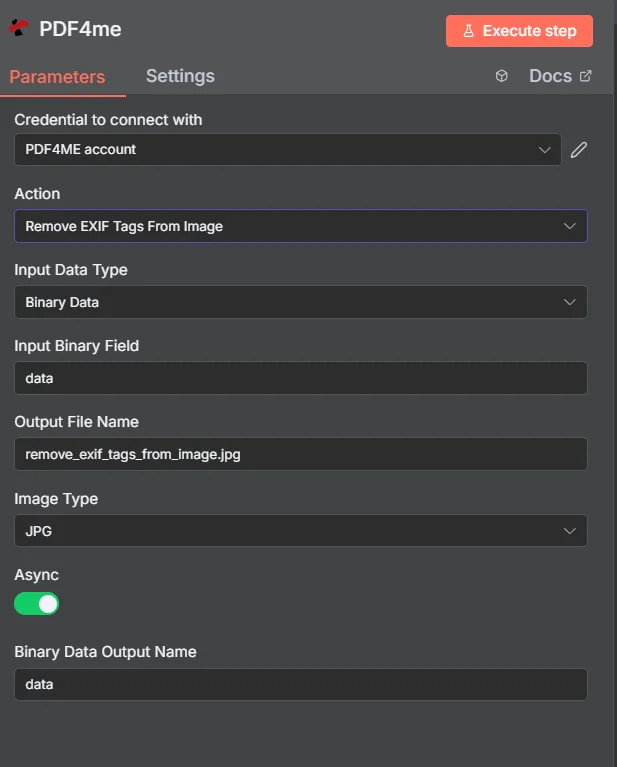Image resolution: width=617 pixels, height=767 pixels.
Task: Click the Action field label
Action: click(37, 194)
